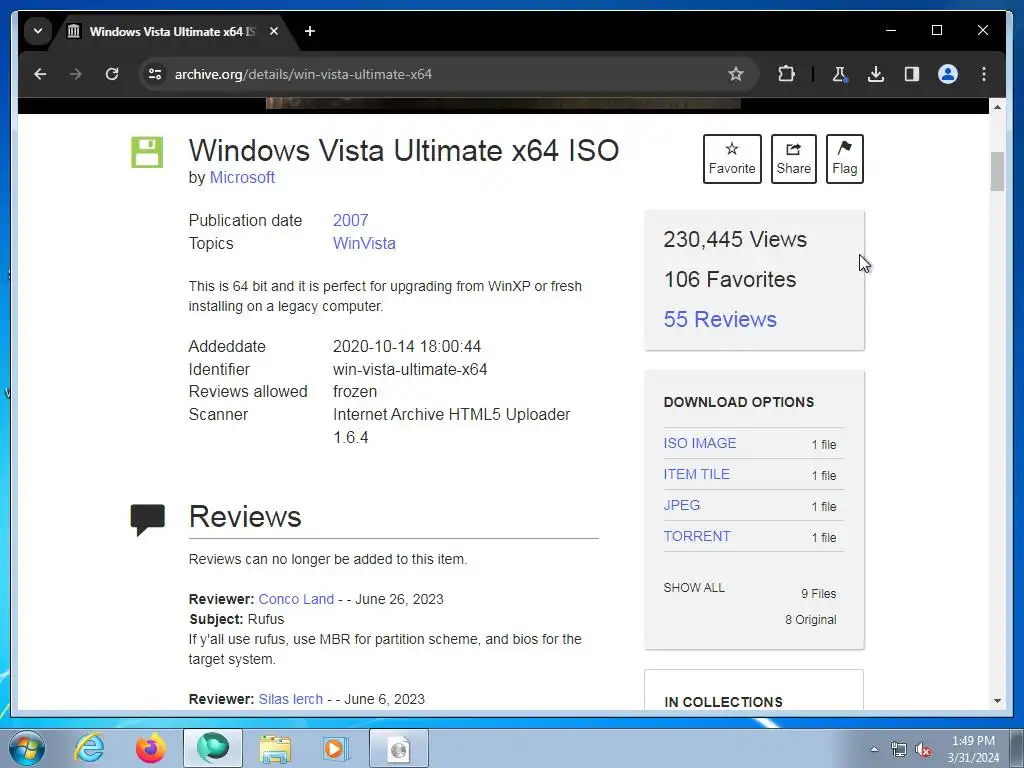Viewport: 1024px width, 768px height.
Task: Download the ITEM TILE option
Action: 696,474
